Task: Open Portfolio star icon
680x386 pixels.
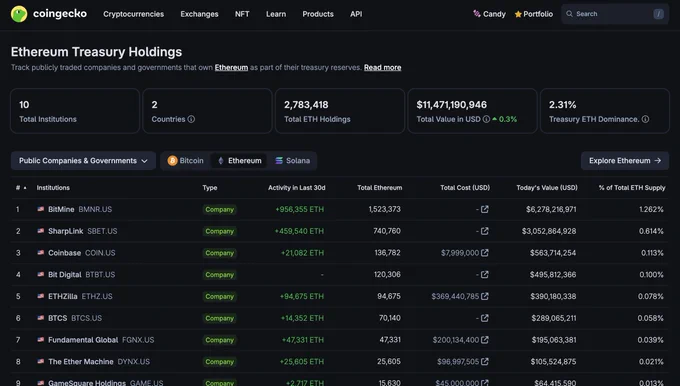Action: [518, 14]
